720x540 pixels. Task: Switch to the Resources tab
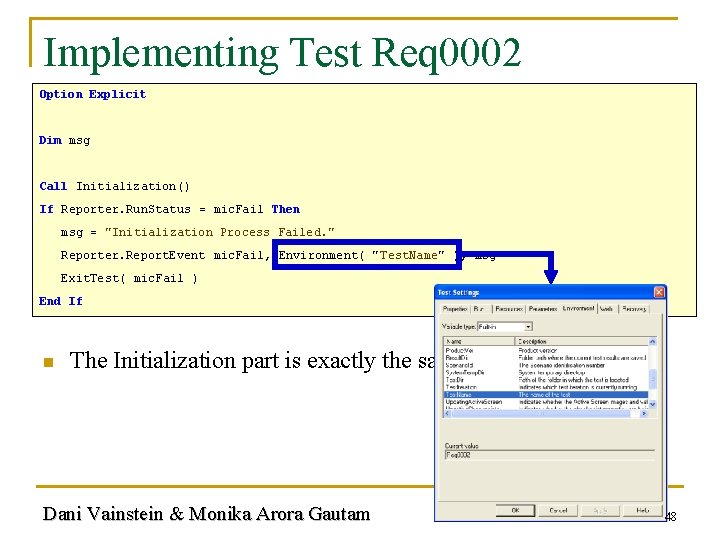509,309
